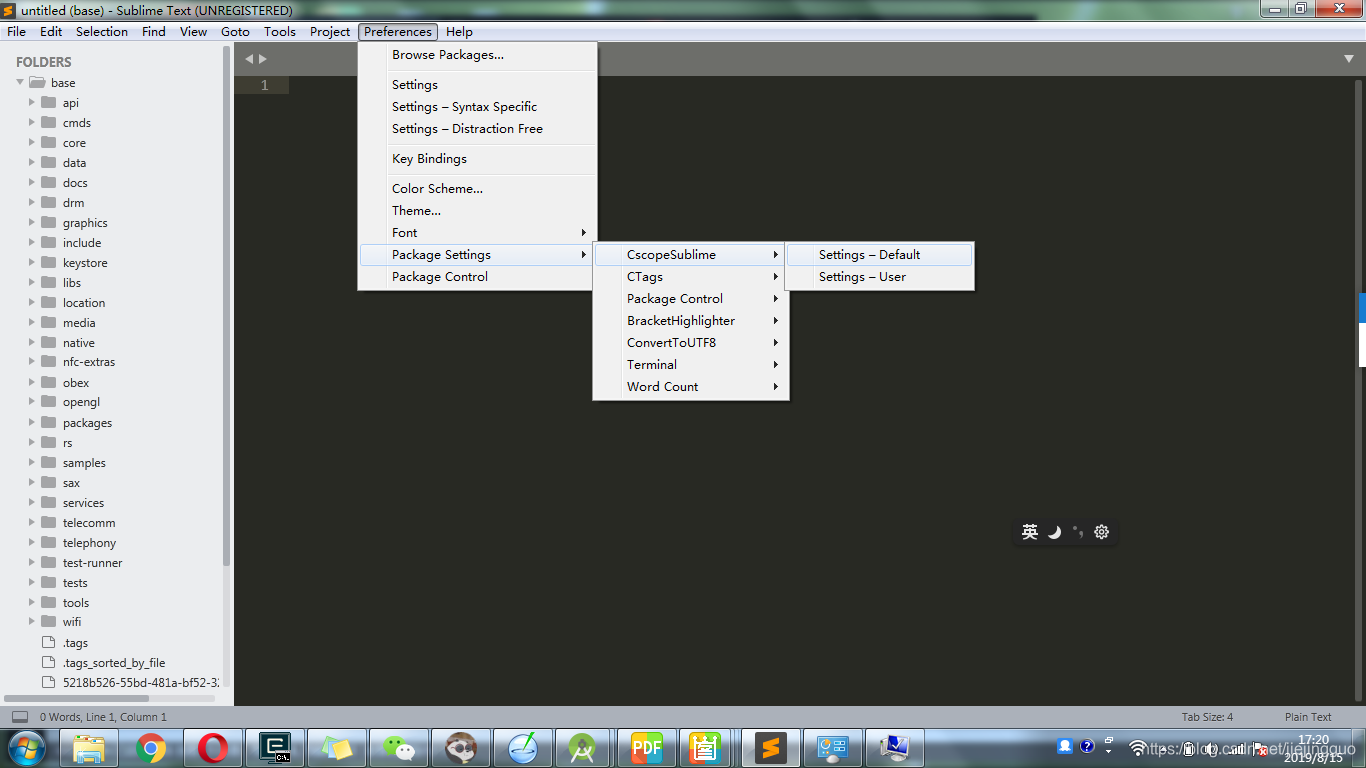1366x768 pixels.
Task: Select Theme… option
Action: [478, 211]
